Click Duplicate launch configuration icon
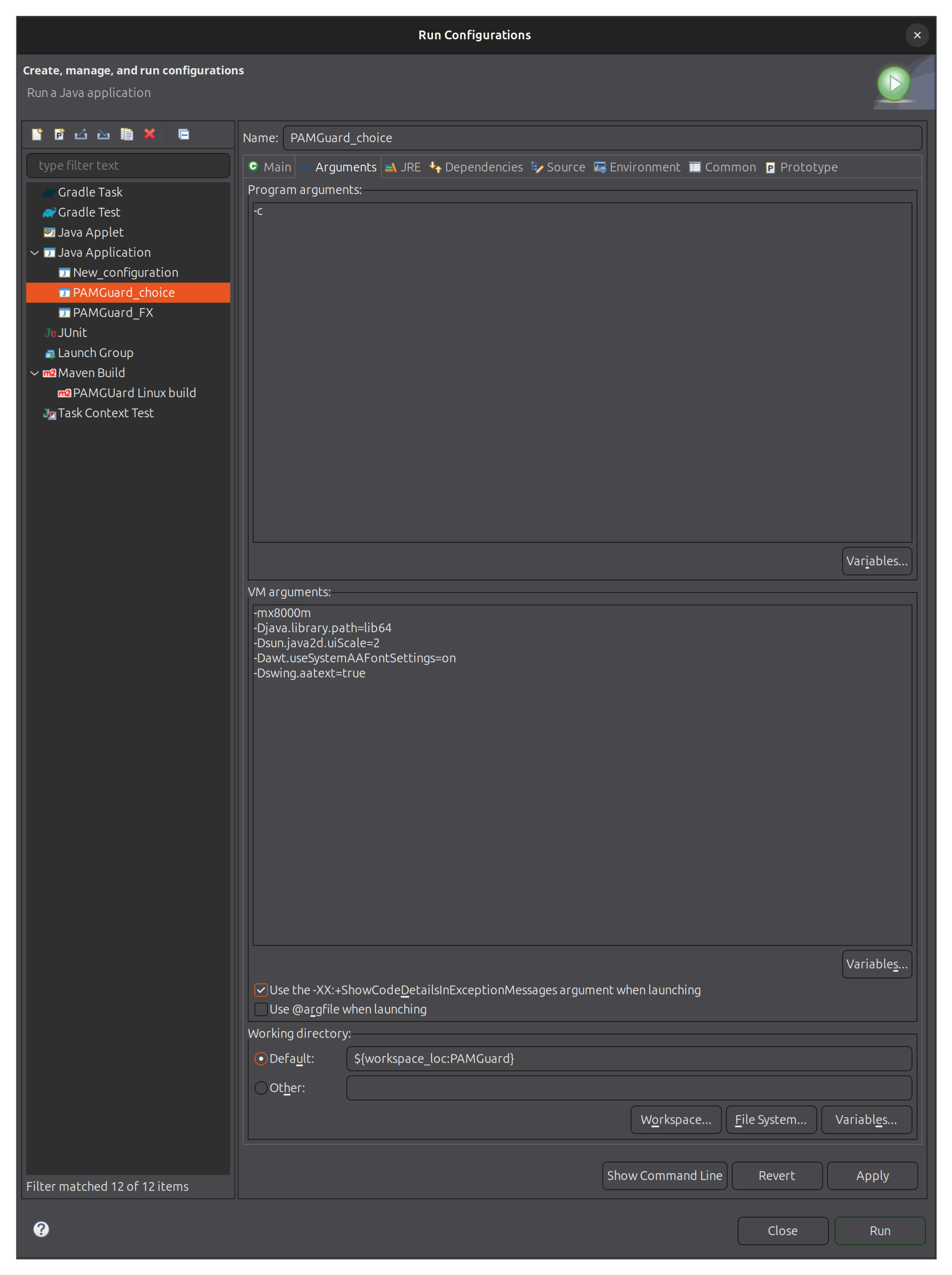Viewport: 952px width, 1275px height. [127, 134]
